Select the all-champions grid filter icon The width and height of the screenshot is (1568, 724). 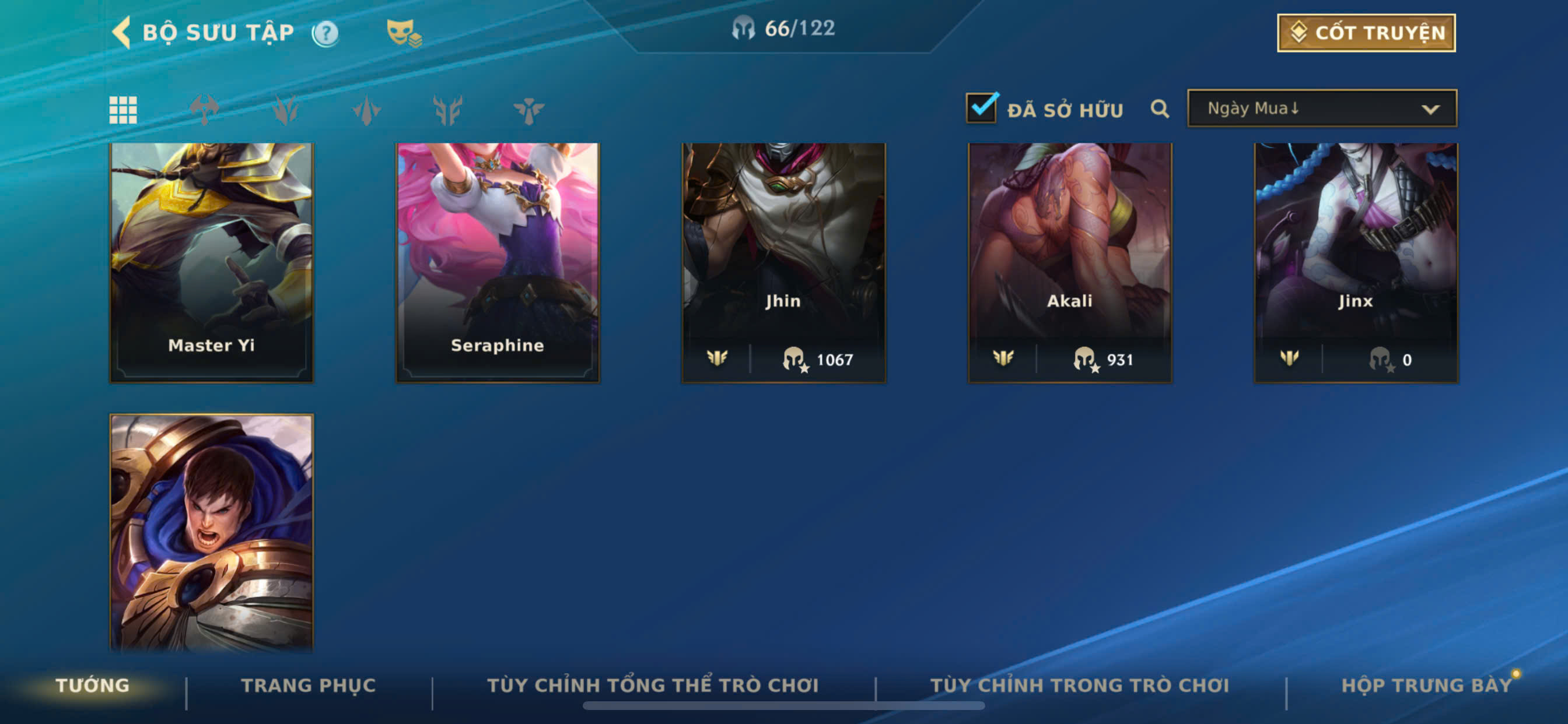pos(123,110)
